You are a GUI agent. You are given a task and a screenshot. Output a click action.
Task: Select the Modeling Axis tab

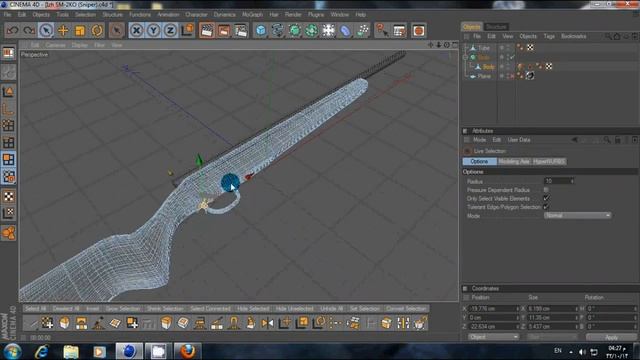(x=514, y=161)
